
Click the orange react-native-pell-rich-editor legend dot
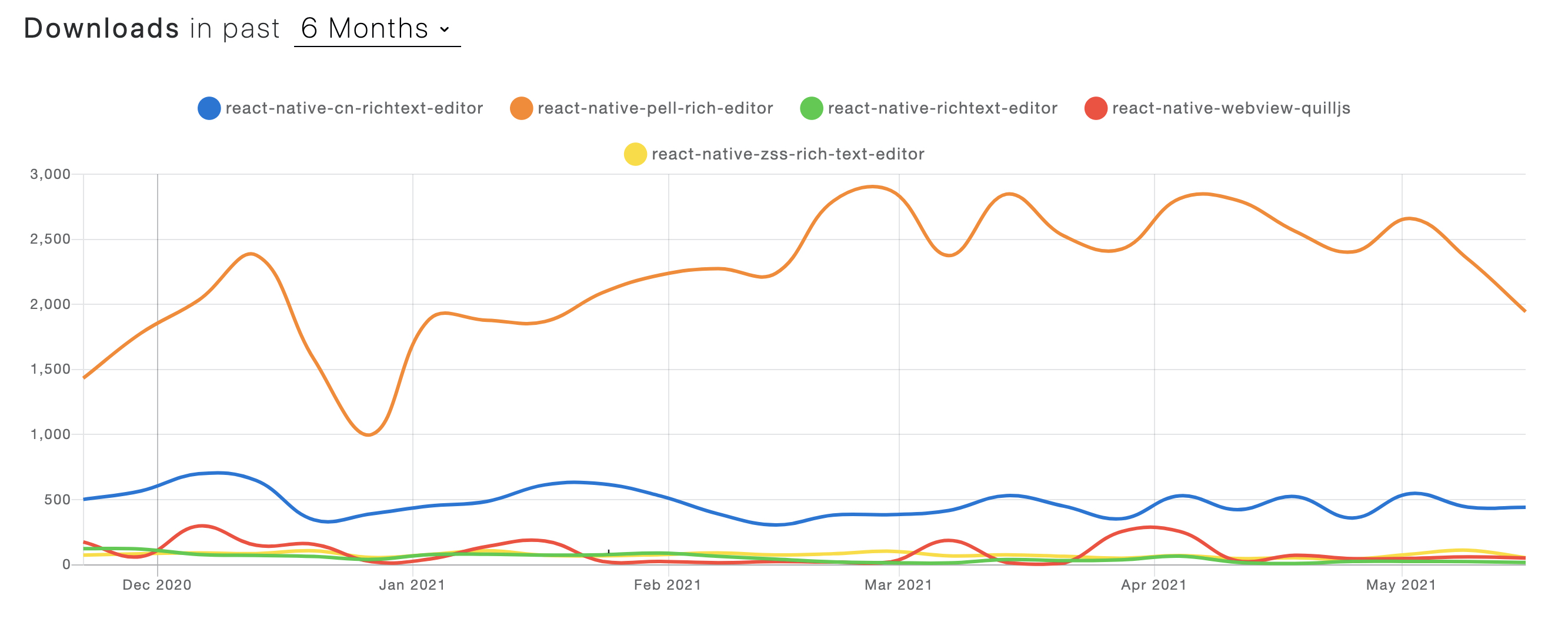[x=521, y=108]
